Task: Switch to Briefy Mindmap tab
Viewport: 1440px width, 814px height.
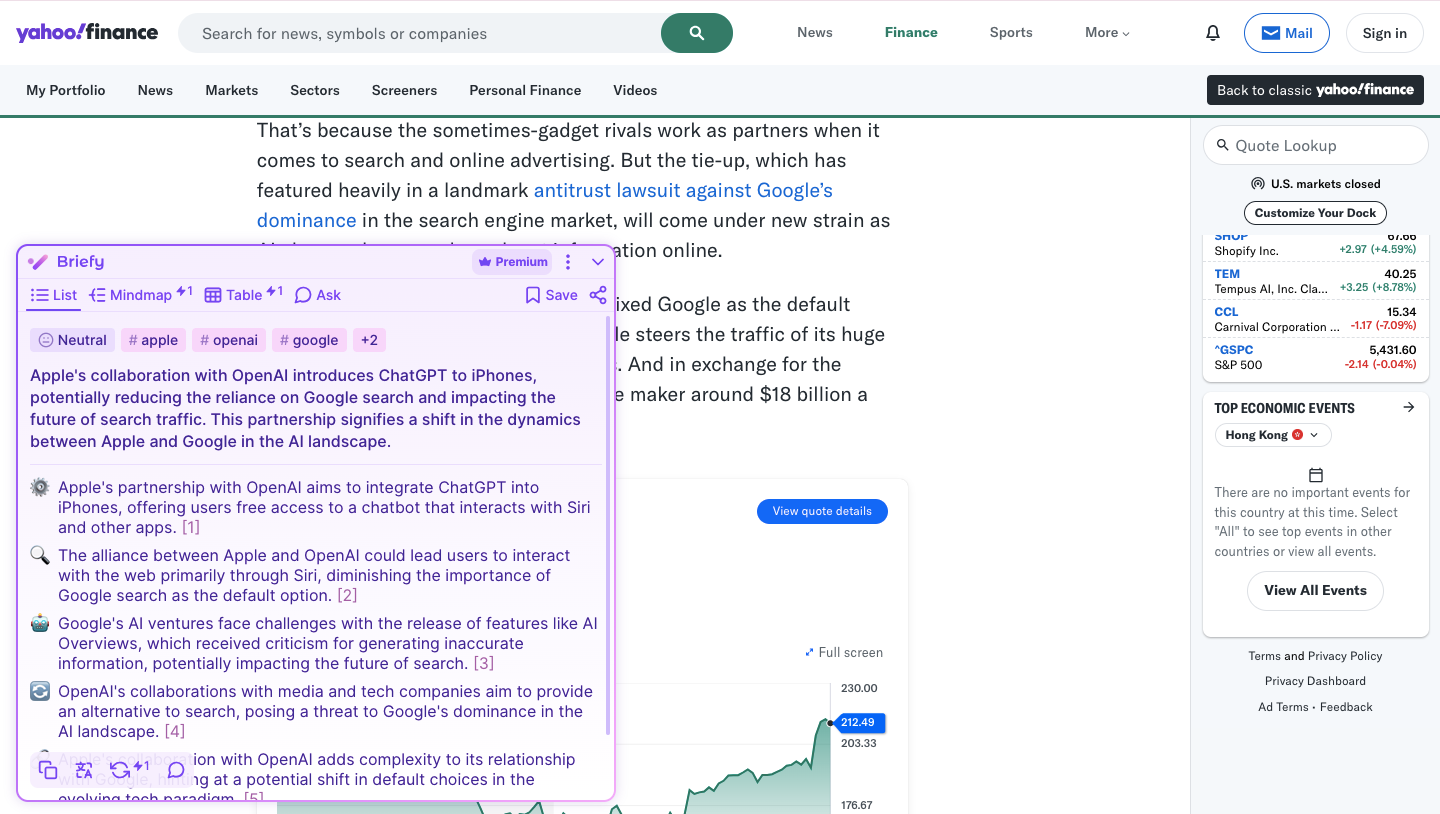Action: click(140, 295)
